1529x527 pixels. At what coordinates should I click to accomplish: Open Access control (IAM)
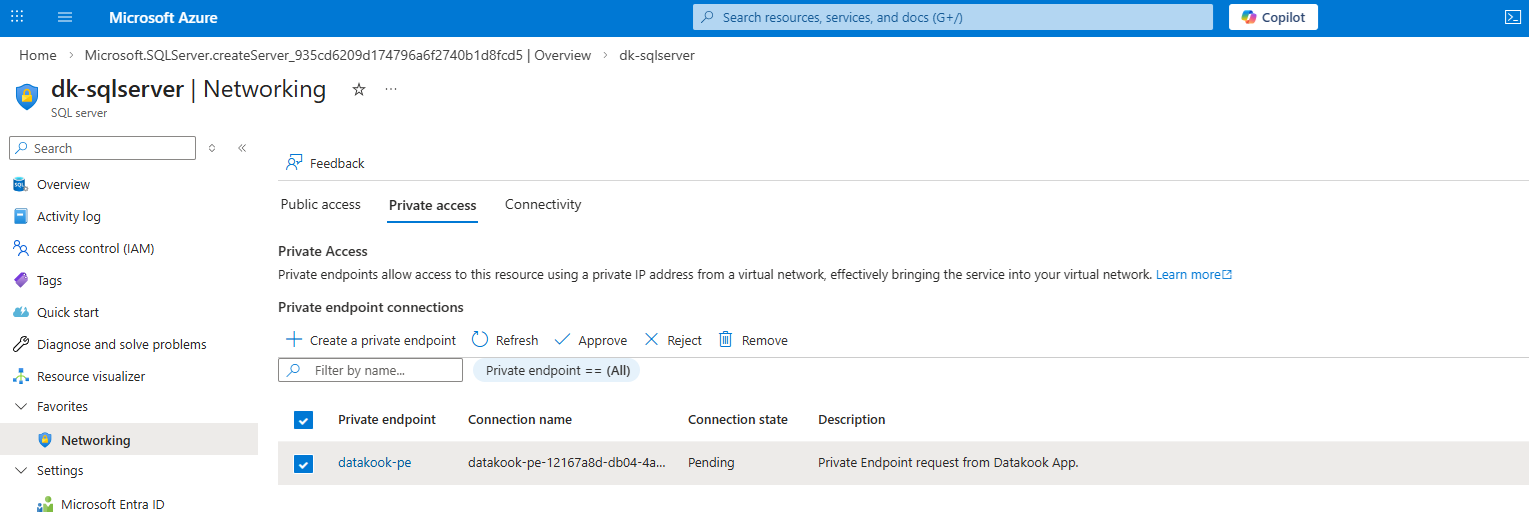pos(96,248)
